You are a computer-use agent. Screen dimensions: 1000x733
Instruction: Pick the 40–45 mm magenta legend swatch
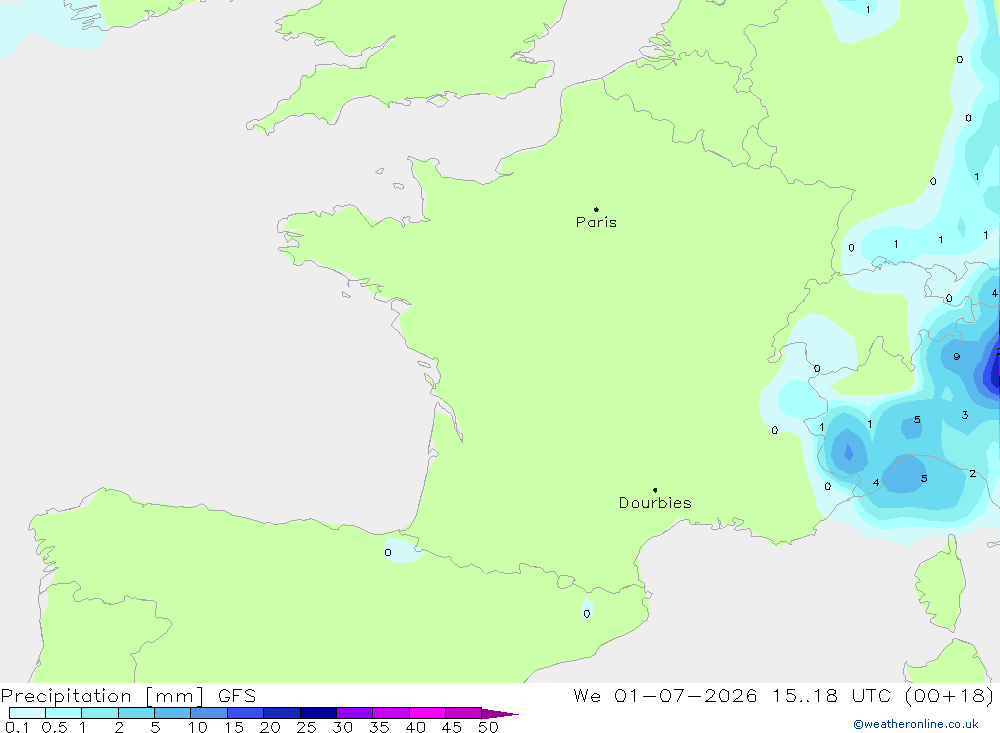(427, 713)
